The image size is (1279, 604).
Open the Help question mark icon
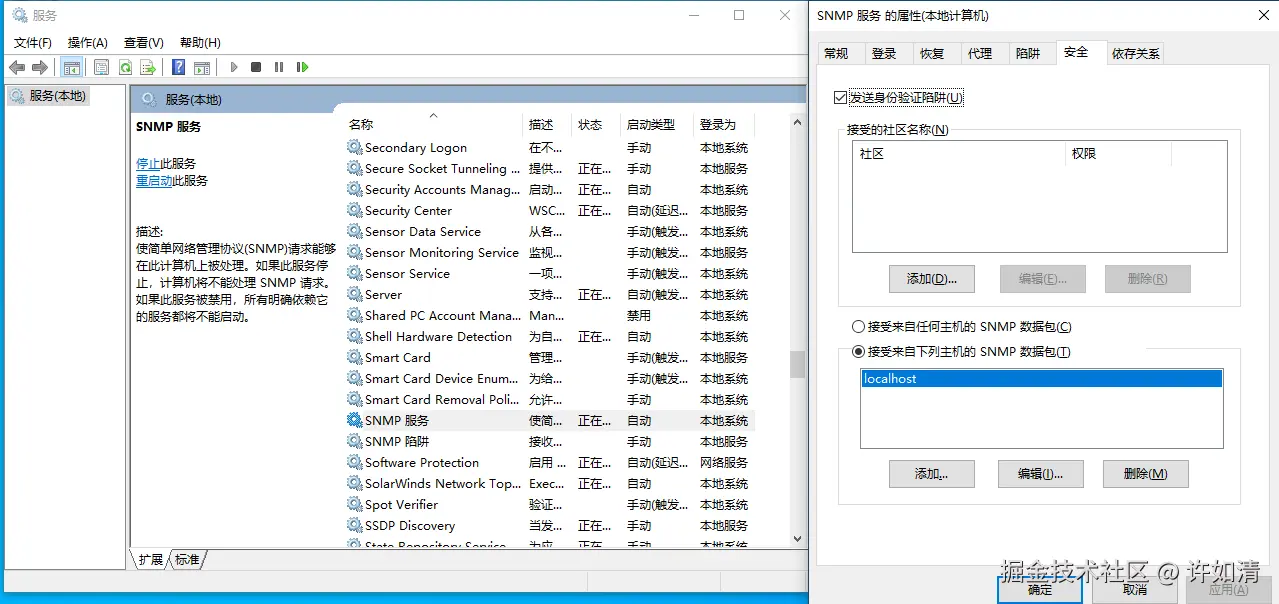[x=178, y=67]
